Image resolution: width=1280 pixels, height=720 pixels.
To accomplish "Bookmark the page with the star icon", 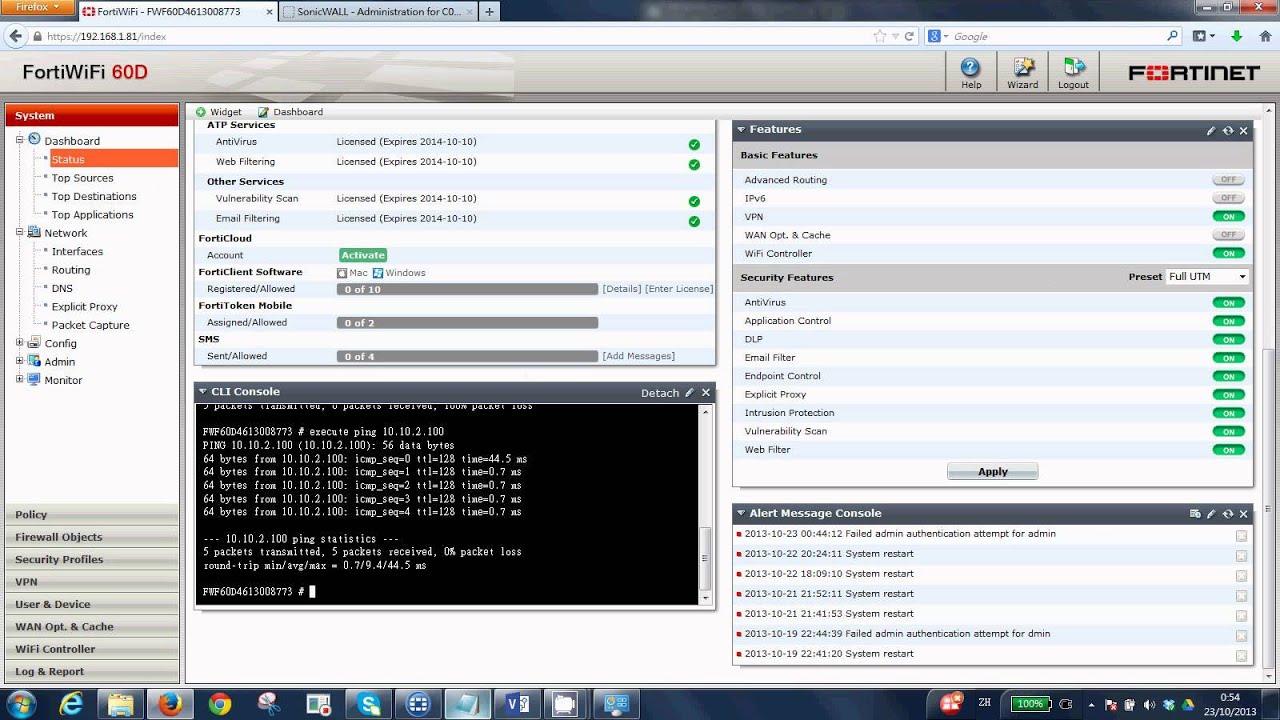I will pyautogui.click(x=880, y=36).
